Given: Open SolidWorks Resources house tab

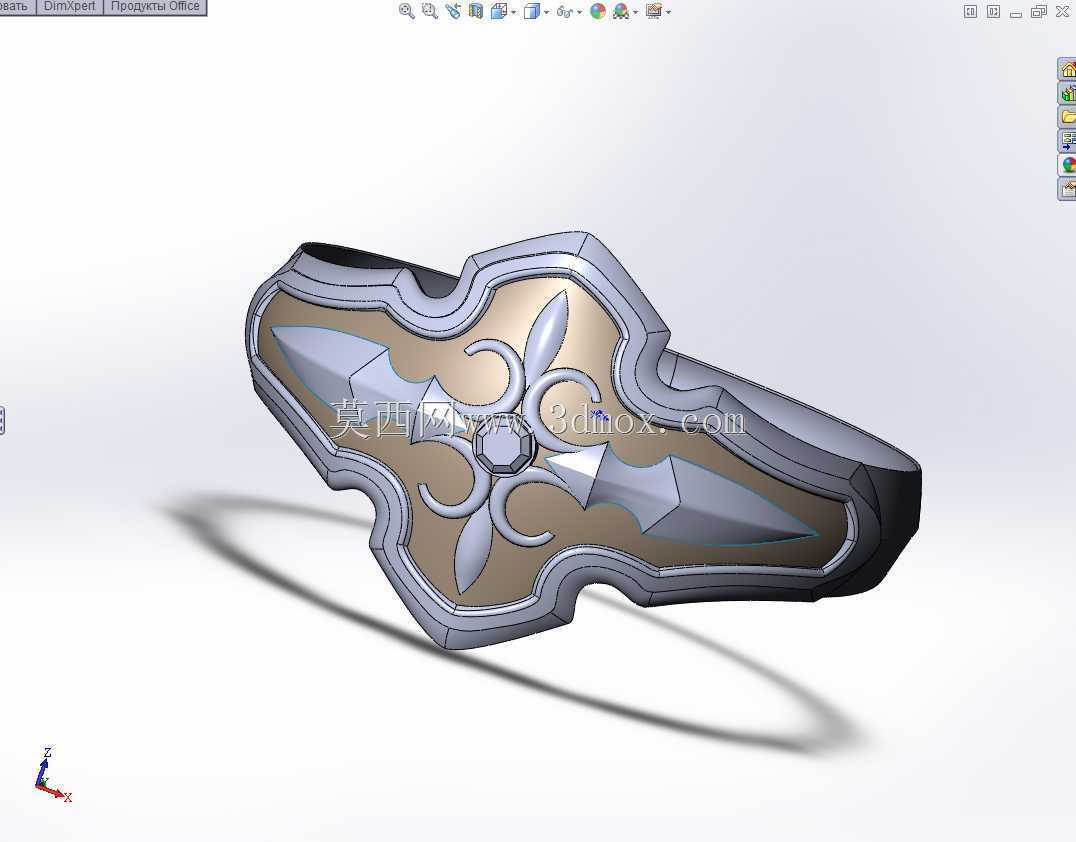Looking at the screenshot, I should tap(1067, 70).
